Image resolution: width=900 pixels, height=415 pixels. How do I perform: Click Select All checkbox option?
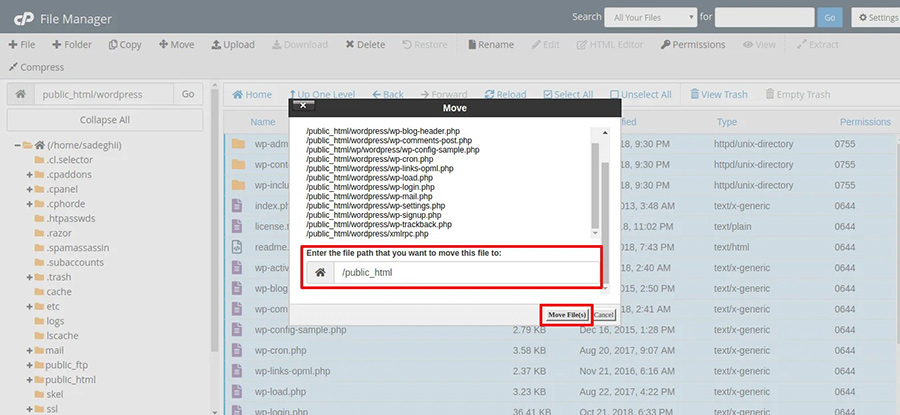click(x=567, y=94)
